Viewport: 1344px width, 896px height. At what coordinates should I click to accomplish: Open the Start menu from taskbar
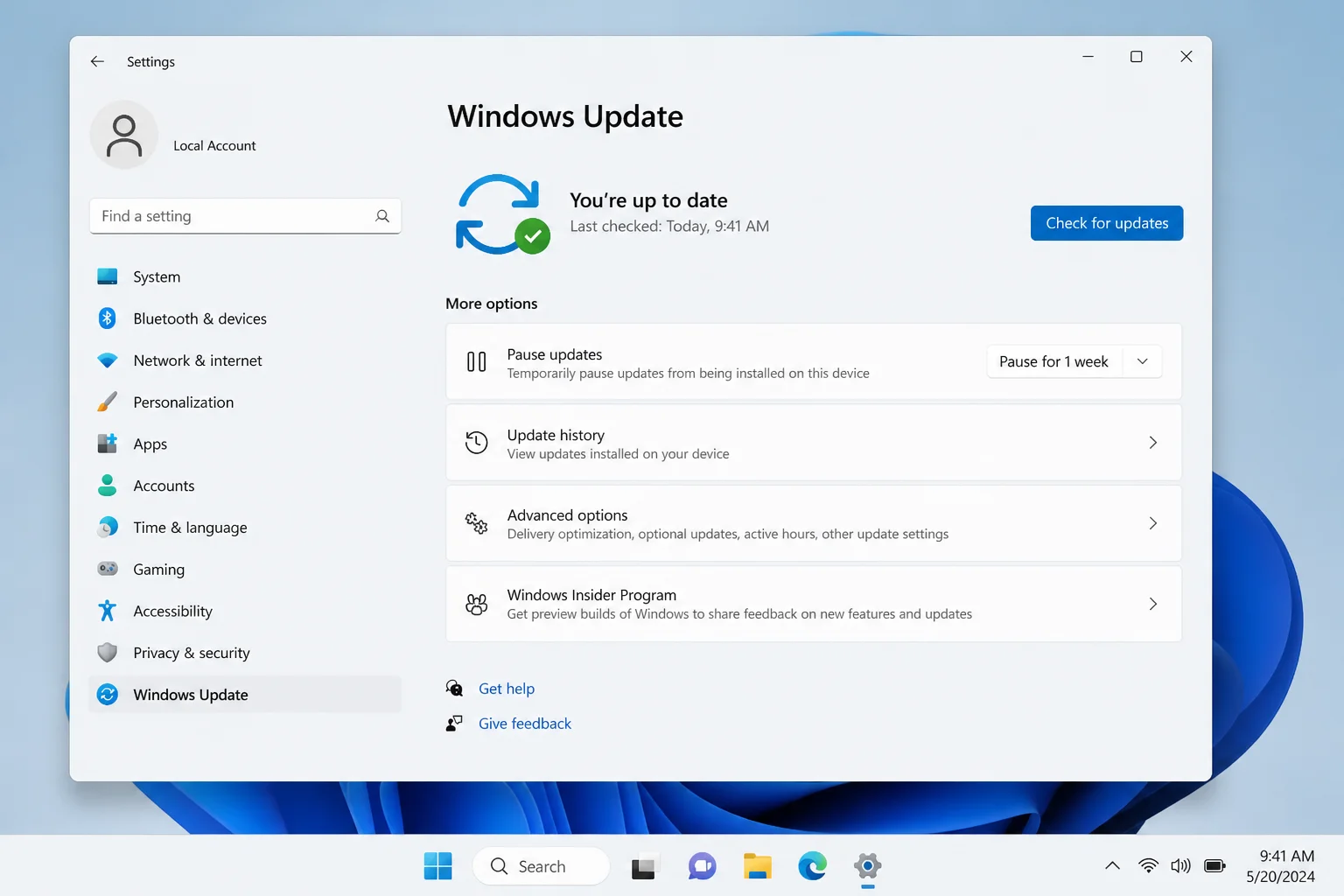pos(437,866)
